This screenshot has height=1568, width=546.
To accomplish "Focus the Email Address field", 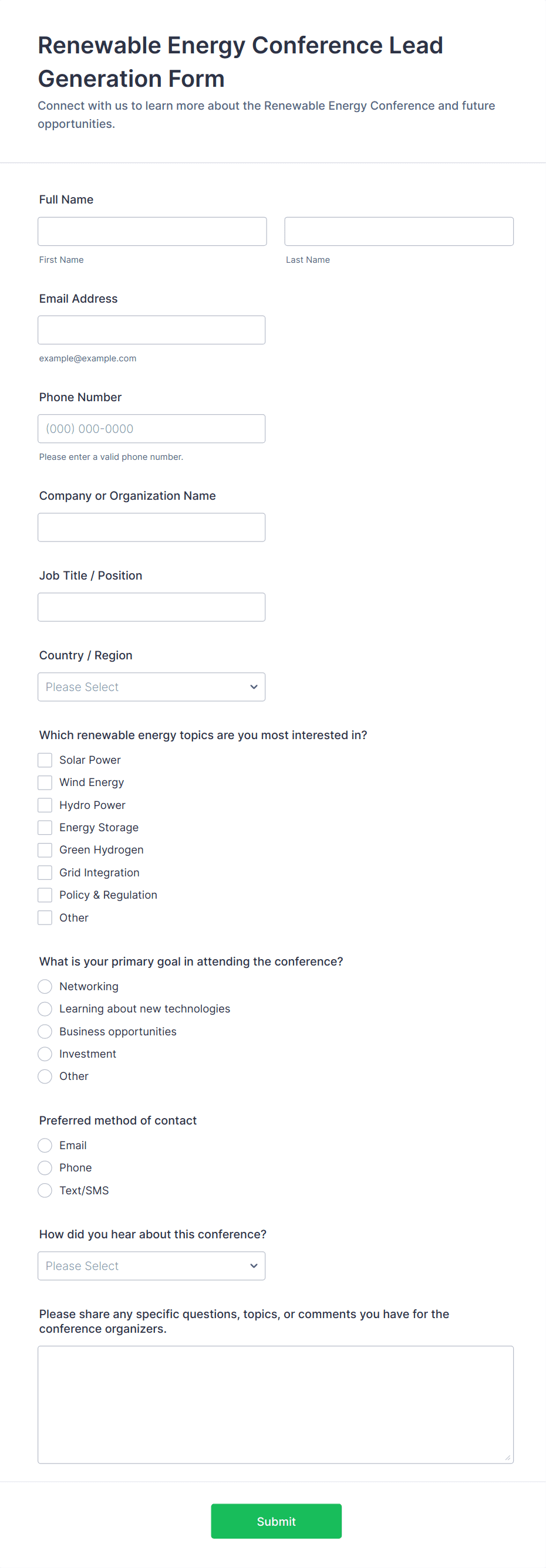I will [151, 330].
